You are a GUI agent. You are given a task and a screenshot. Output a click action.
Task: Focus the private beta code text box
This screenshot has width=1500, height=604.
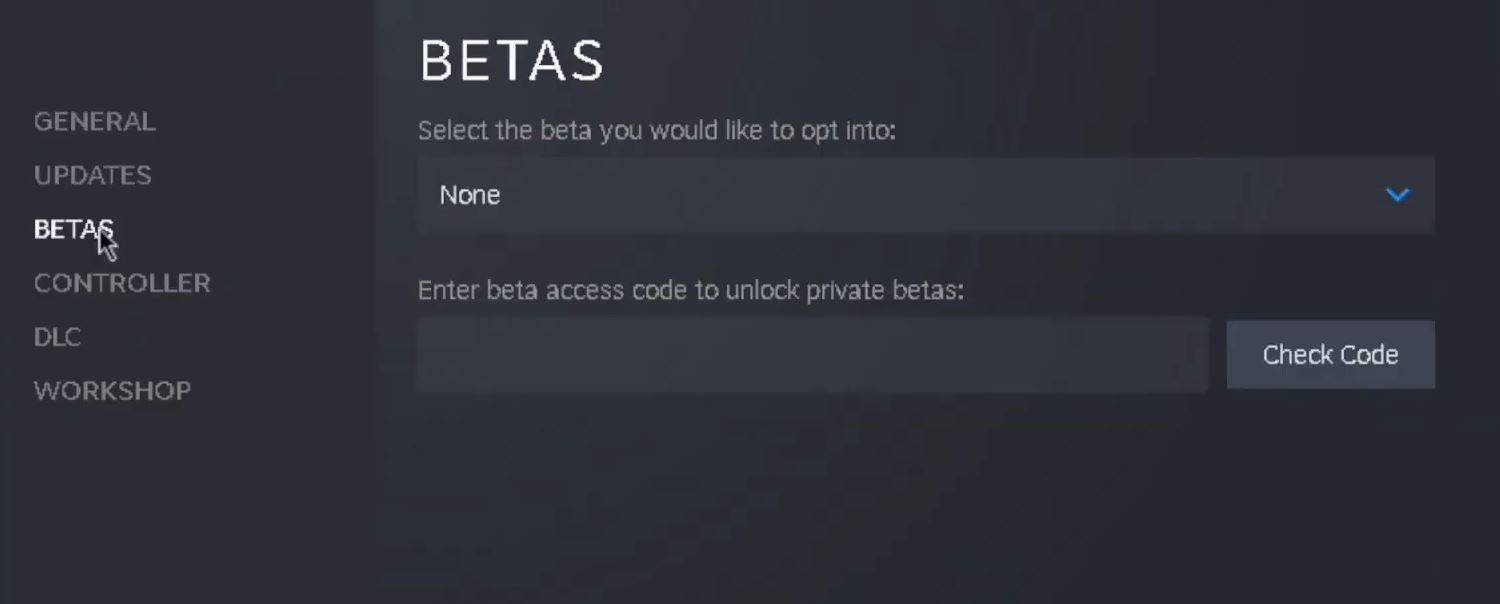[x=812, y=355]
